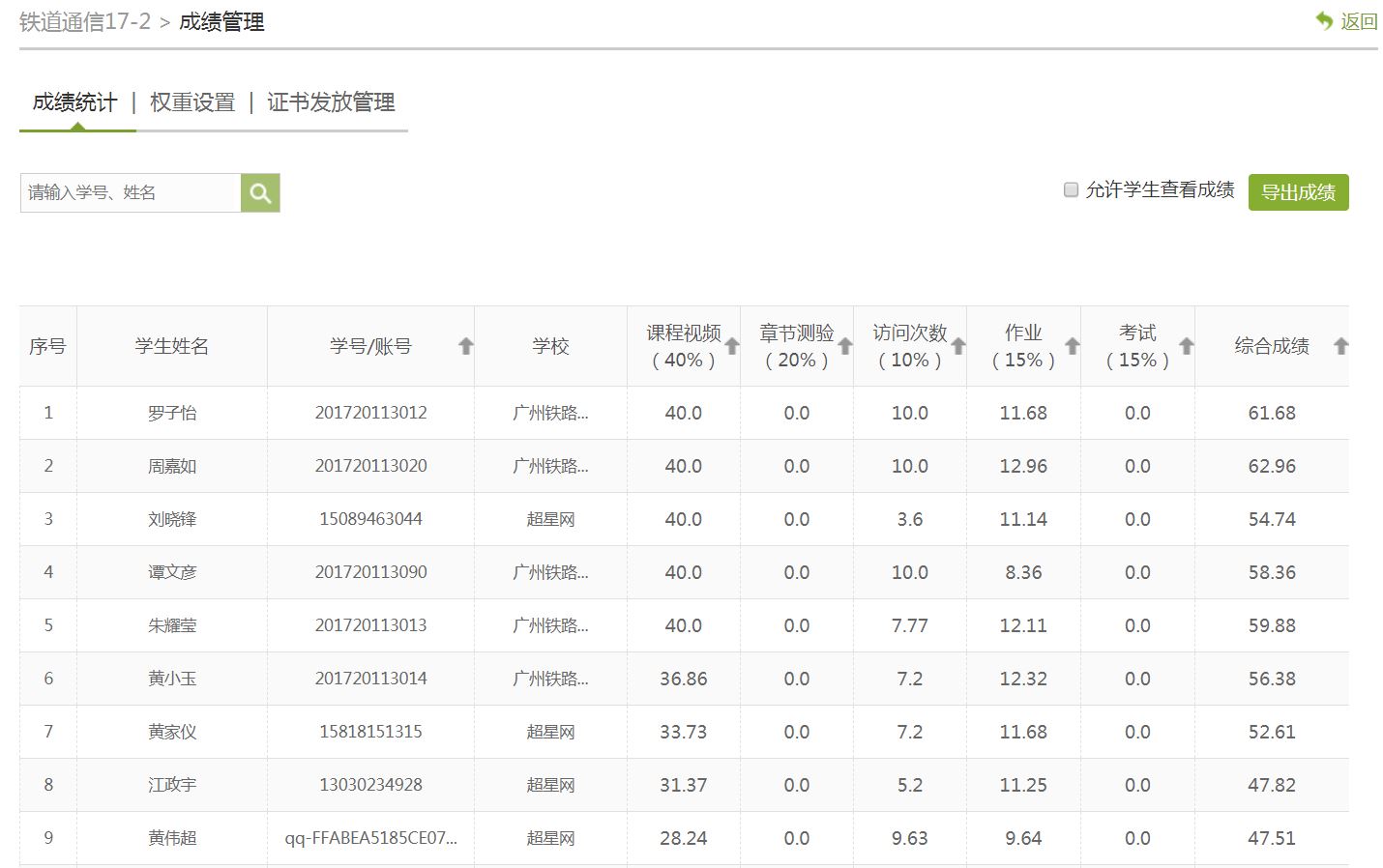This screenshot has height=868, width=1383.
Task: Click student ID 201720113012
Action: pos(370,413)
